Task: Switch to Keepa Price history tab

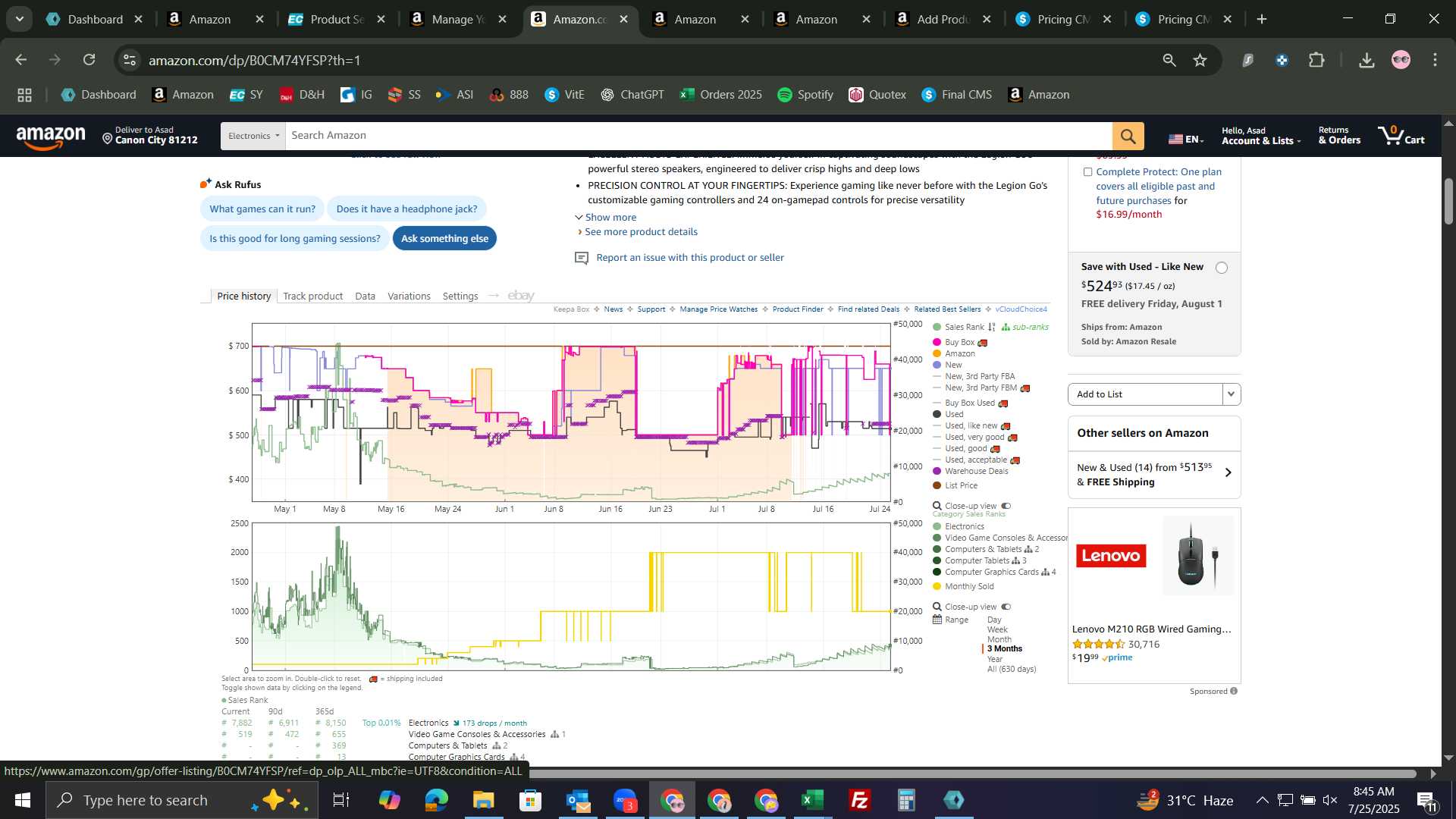Action: tap(243, 296)
